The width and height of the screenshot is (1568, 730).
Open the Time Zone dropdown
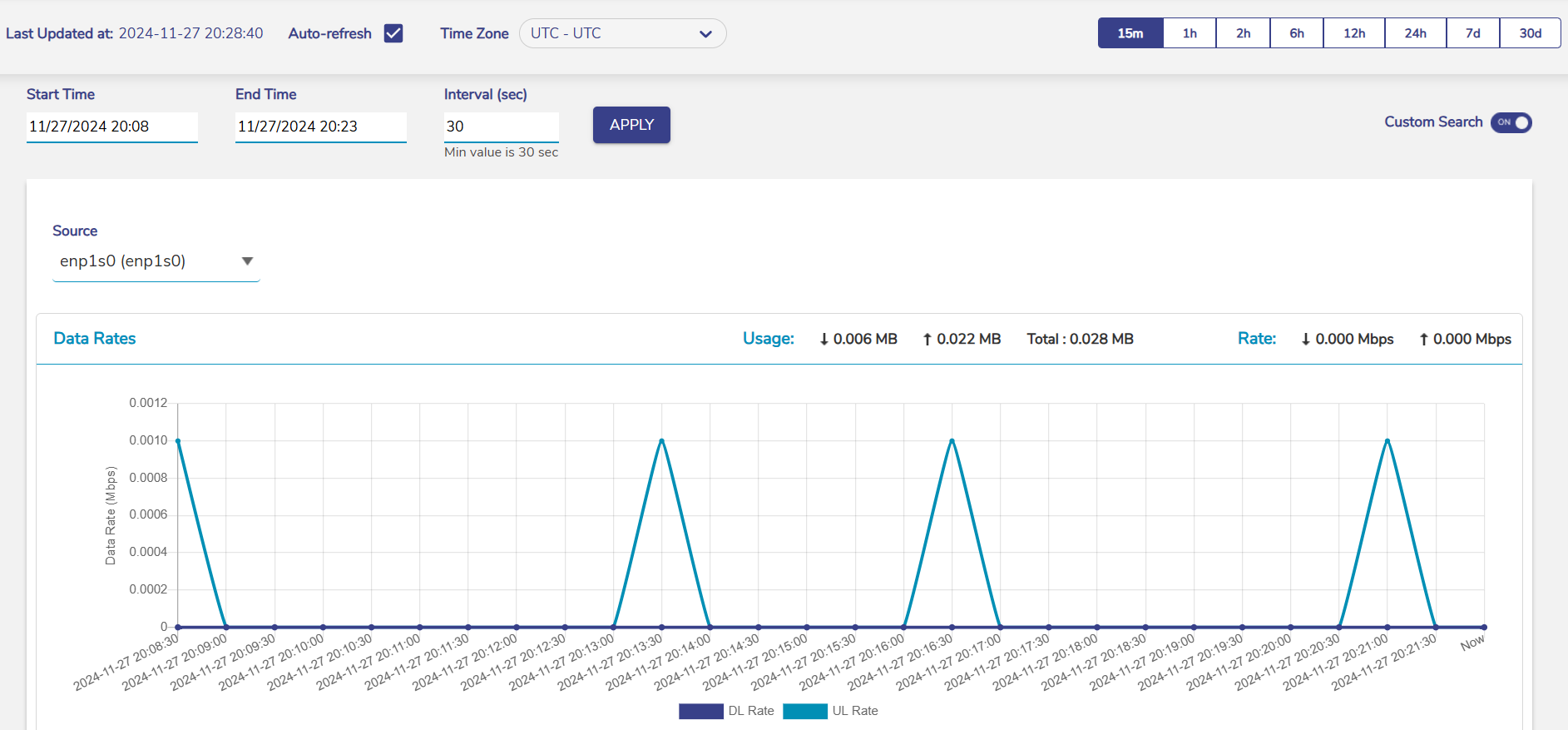click(x=622, y=33)
